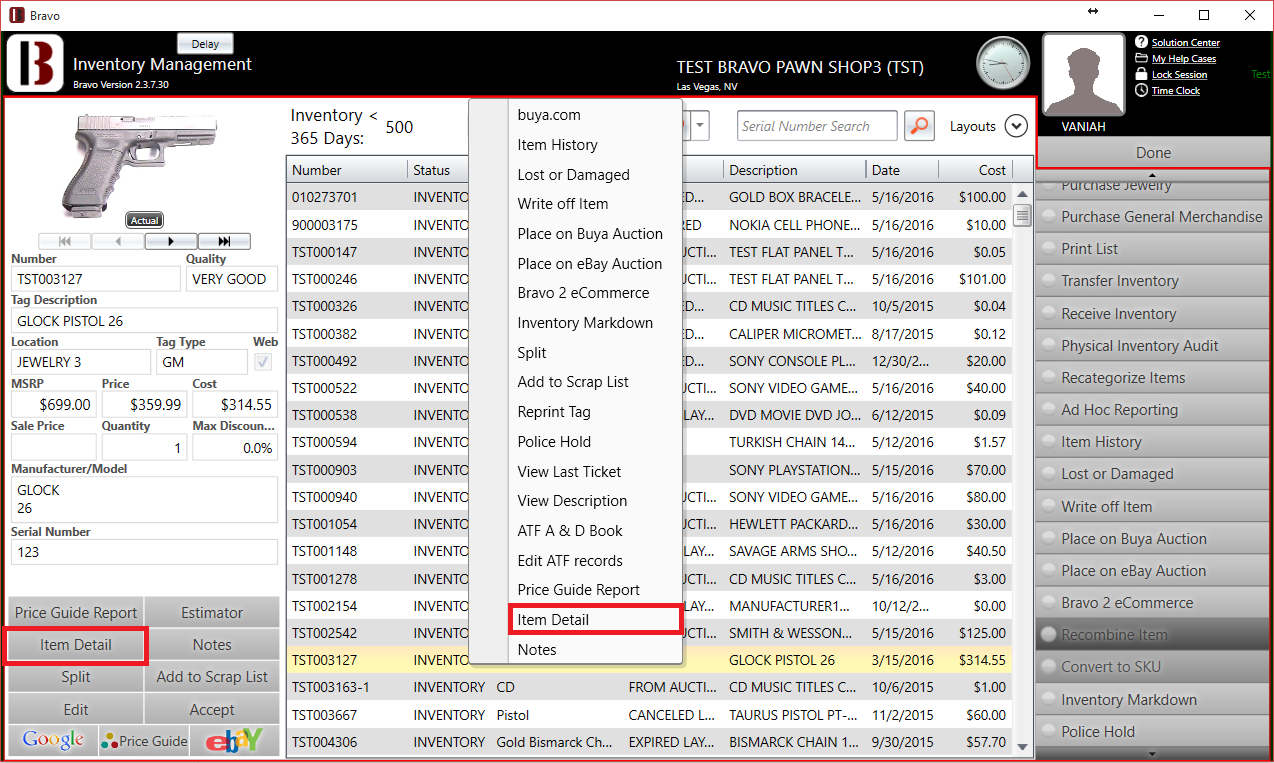Click the Solution Center question mark icon
The image size is (1274, 763).
(1142, 42)
